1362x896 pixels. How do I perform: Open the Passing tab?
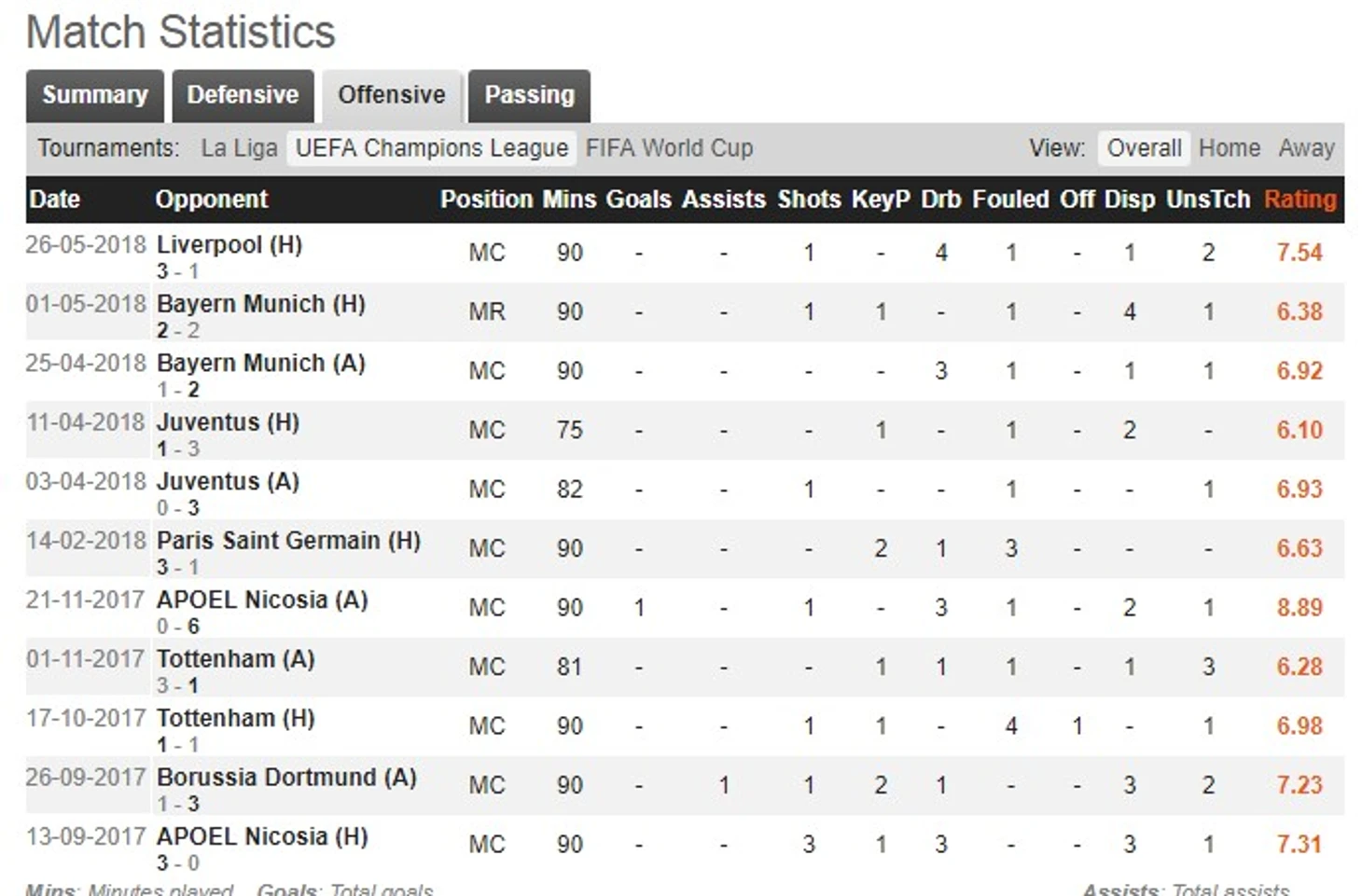pyautogui.click(x=529, y=95)
